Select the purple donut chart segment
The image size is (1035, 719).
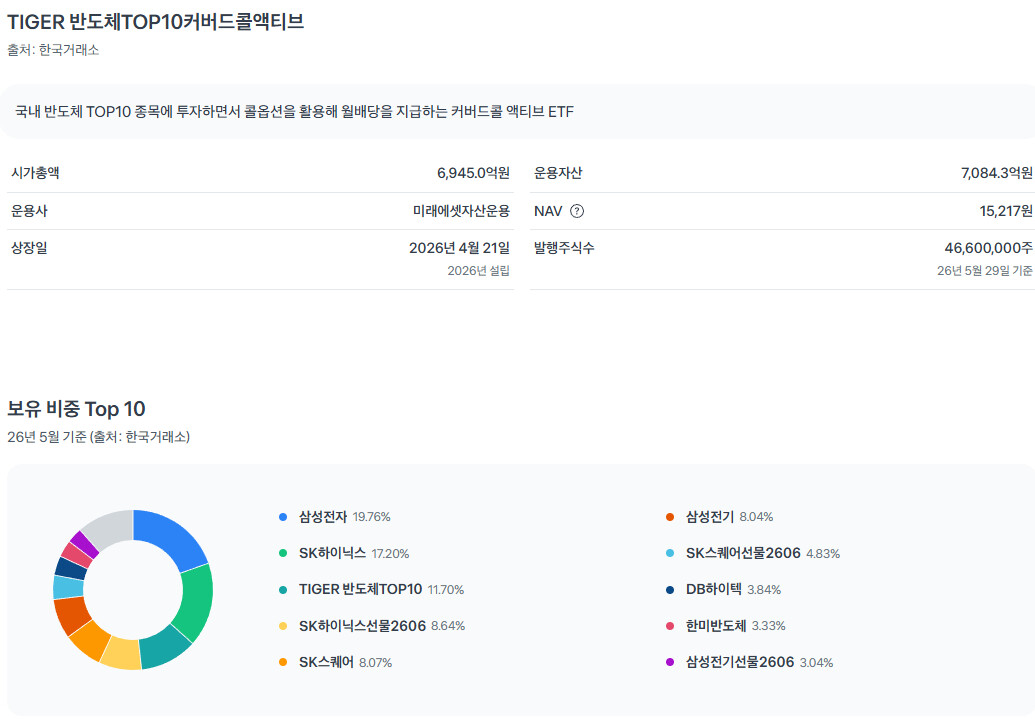84,545
